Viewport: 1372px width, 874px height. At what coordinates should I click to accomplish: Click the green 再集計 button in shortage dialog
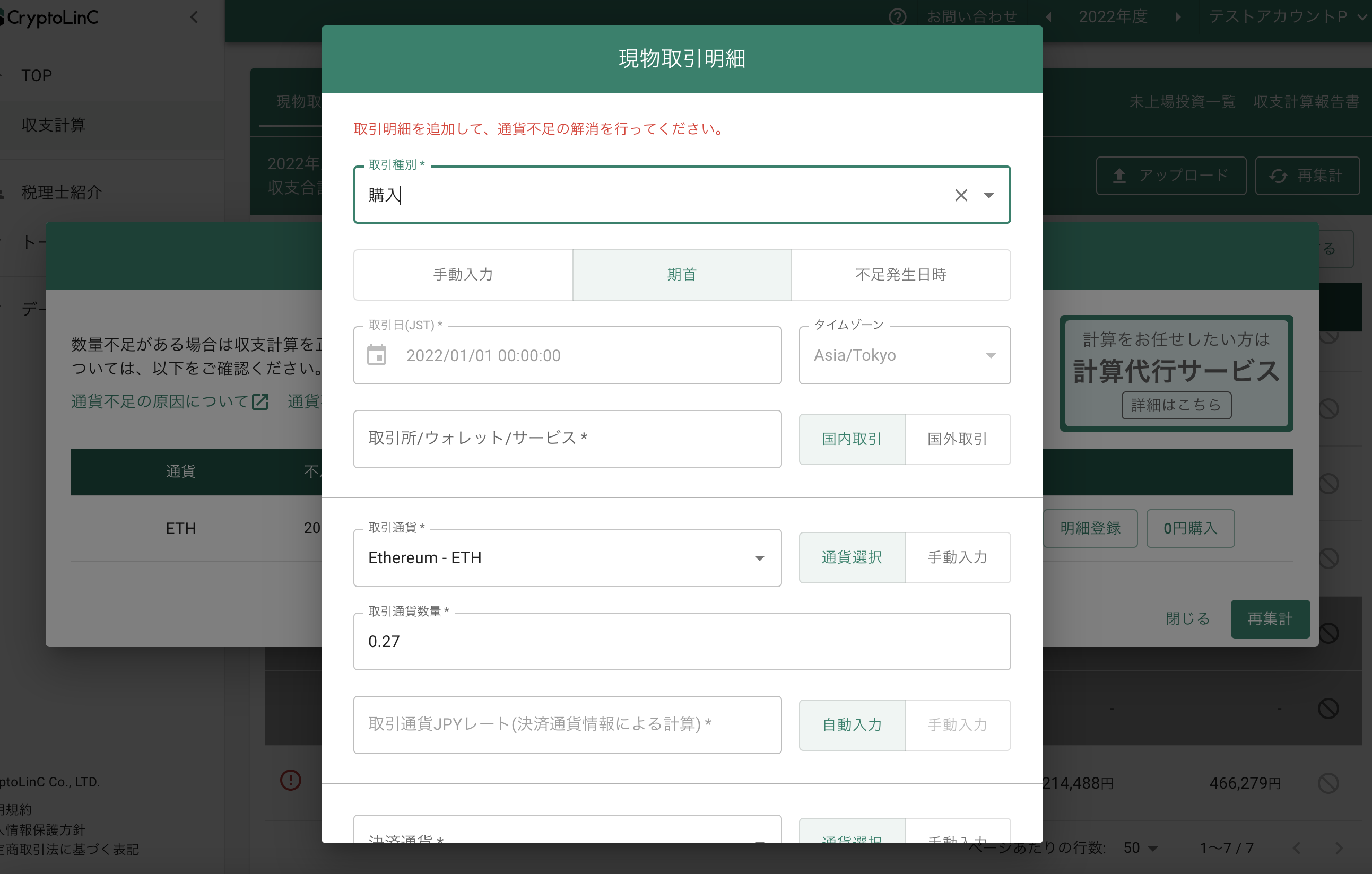pyautogui.click(x=1270, y=619)
